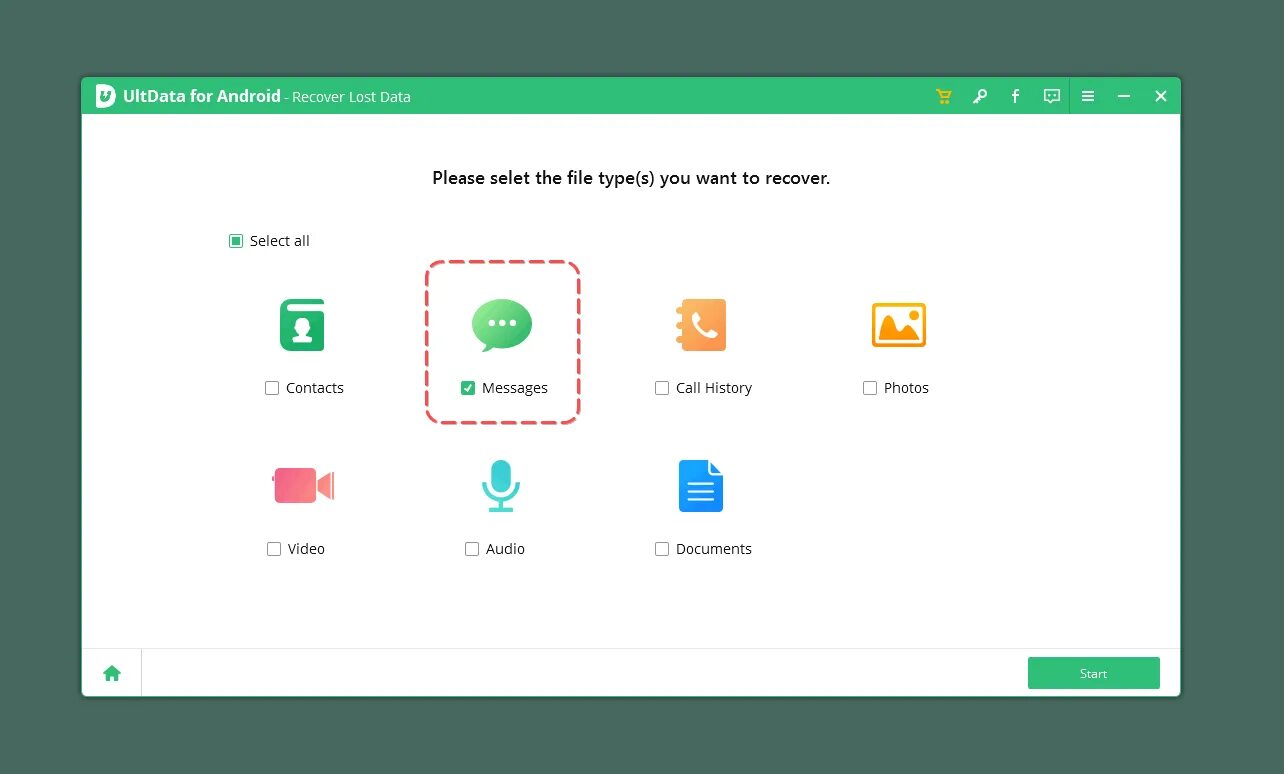Click the 'UltData for Android' title text

pos(202,96)
